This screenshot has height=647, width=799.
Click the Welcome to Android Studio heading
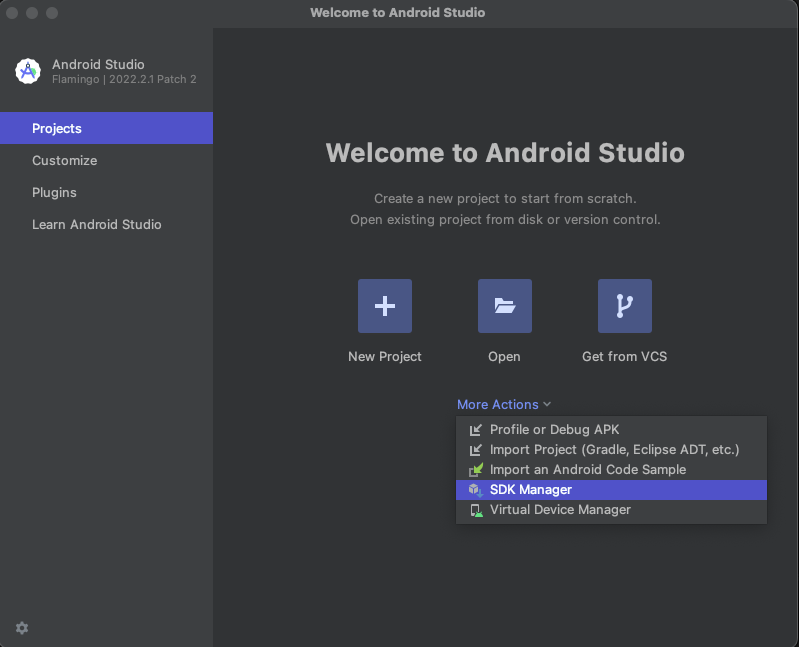click(505, 152)
